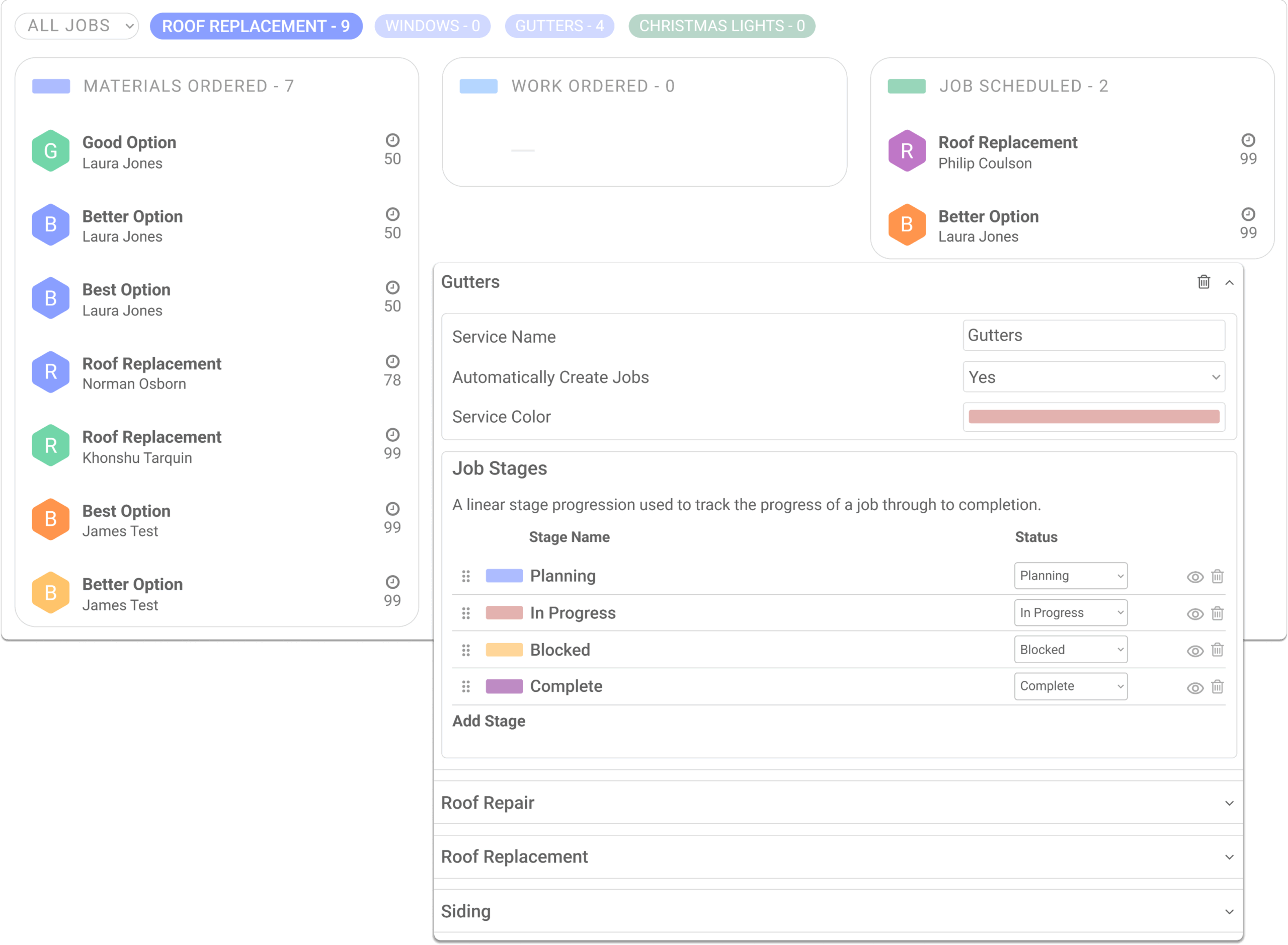Click the blue B hexagon for Best Option Laura Jones
The width and height of the screenshot is (1288, 945).
click(x=51, y=298)
